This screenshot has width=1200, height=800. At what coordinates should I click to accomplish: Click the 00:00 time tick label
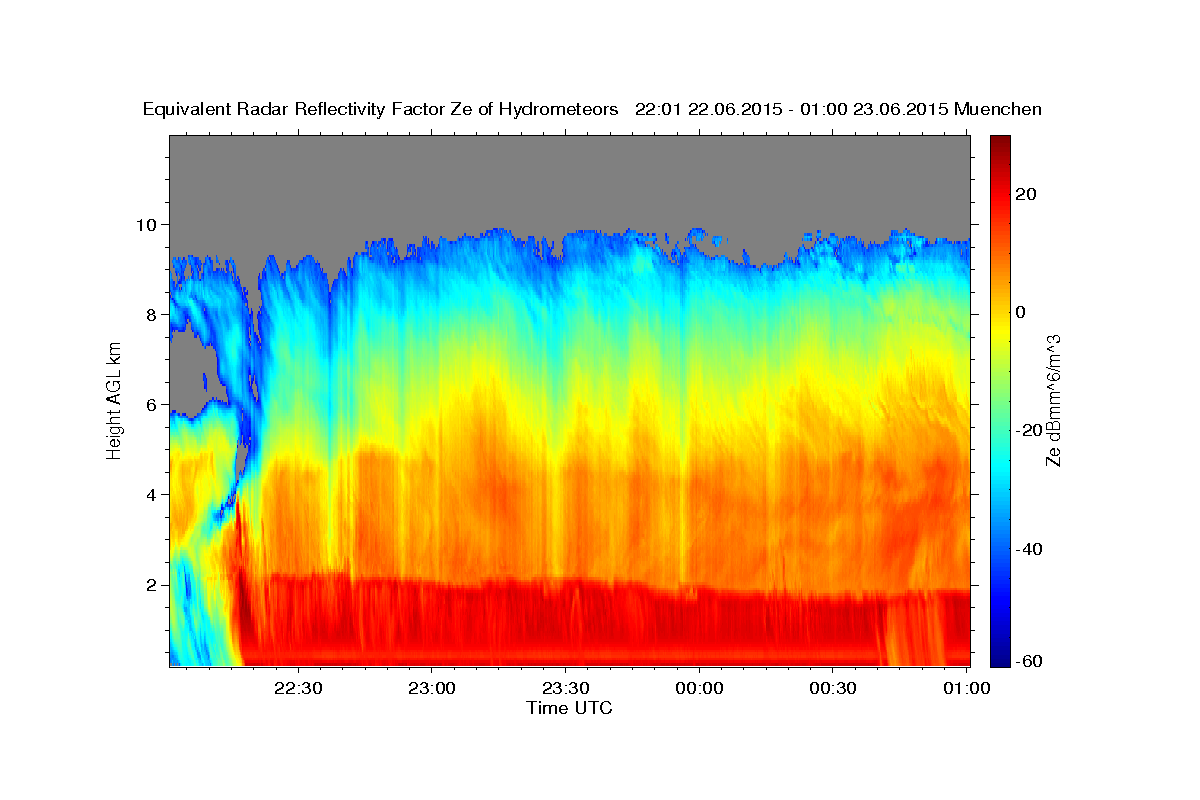698,689
